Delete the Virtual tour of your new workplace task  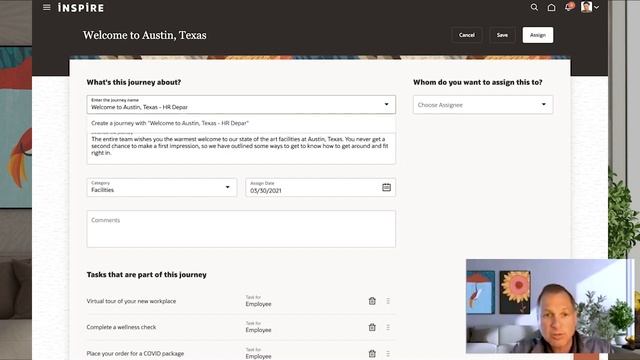click(x=372, y=301)
